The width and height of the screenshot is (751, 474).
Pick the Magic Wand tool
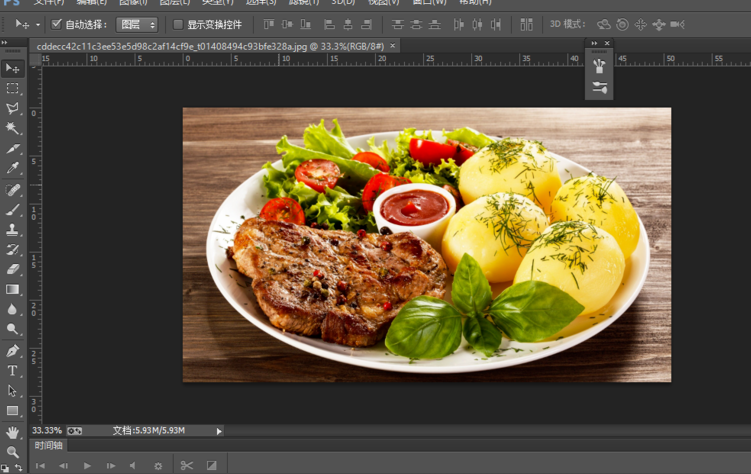[13, 129]
